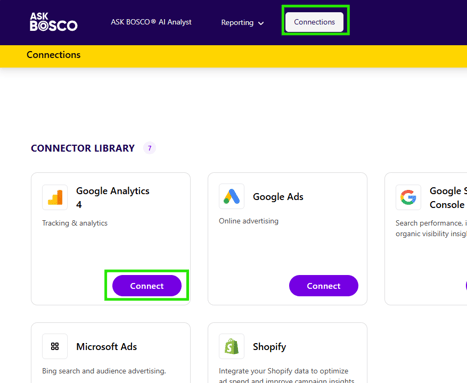Screen dimensions: 467x383
Task: Click the ASK BOSCO logo
Action: [x=53, y=22]
